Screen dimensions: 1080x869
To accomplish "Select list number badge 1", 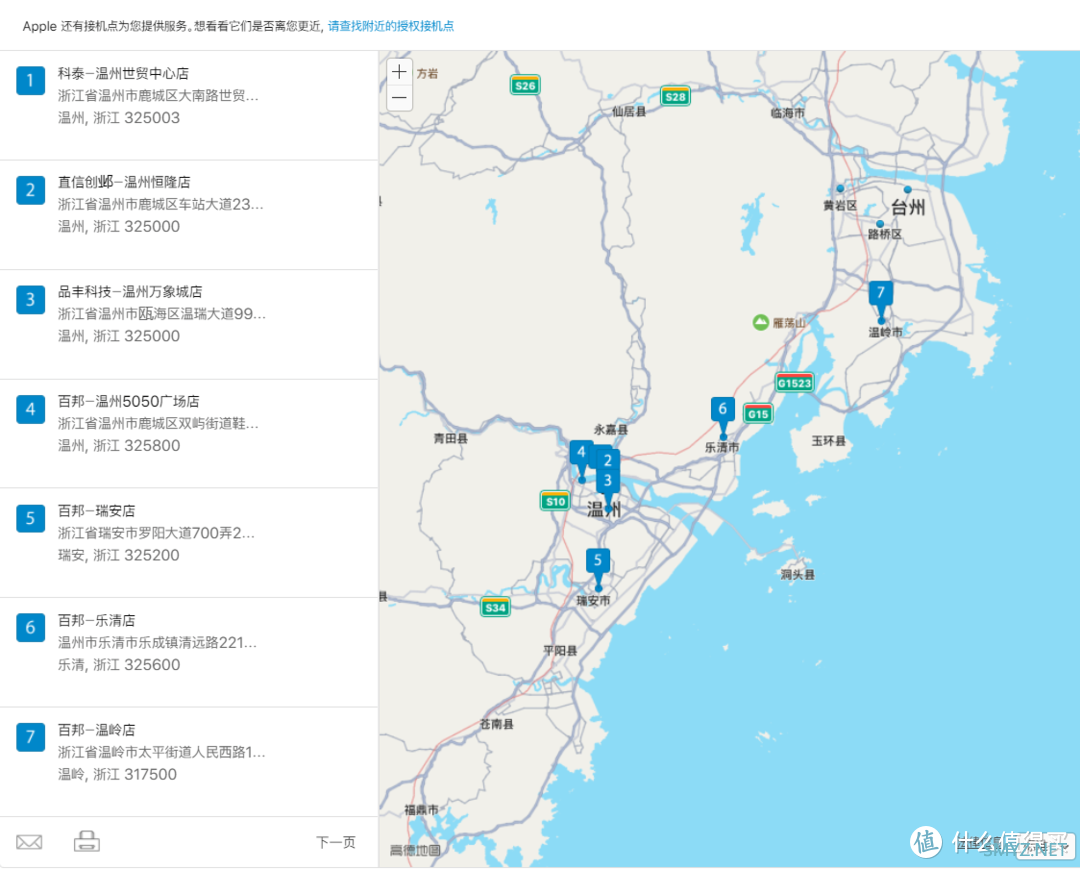I will (x=30, y=81).
